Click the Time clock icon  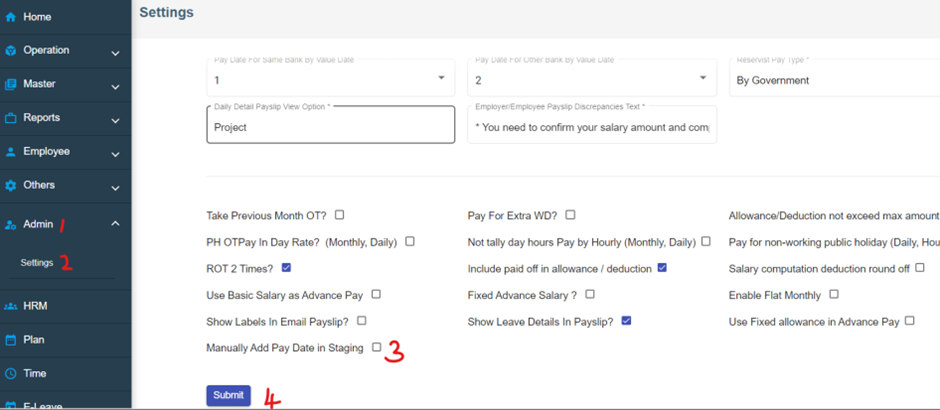[11, 374]
